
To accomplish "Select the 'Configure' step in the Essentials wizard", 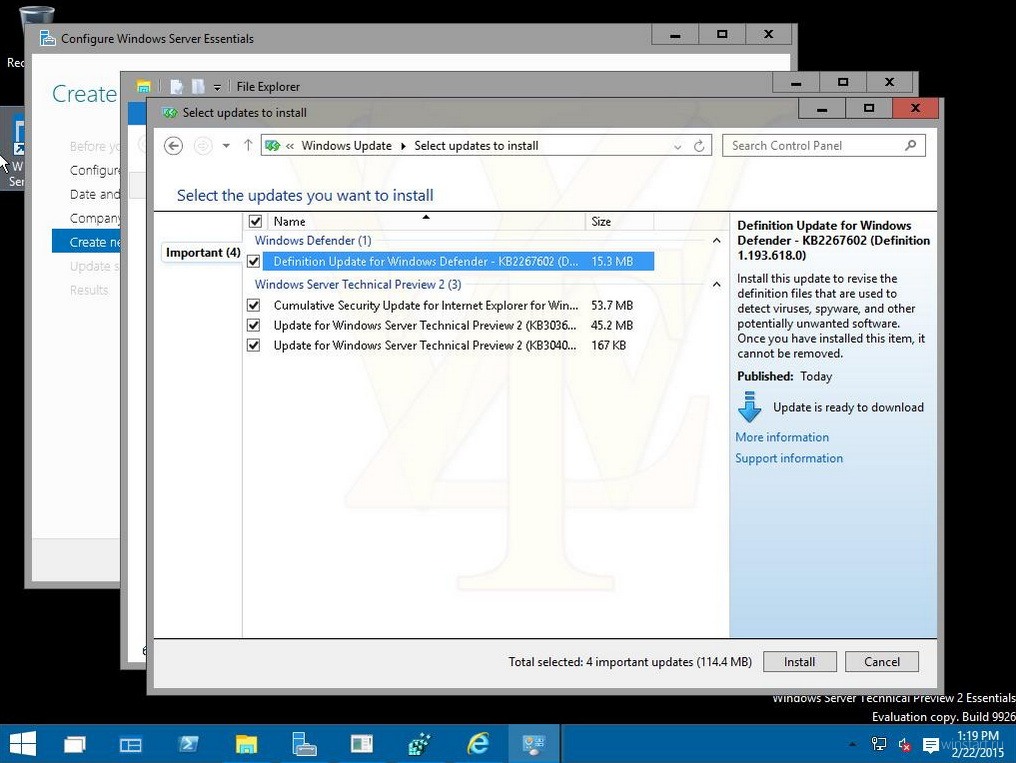I will click(95, 170).
